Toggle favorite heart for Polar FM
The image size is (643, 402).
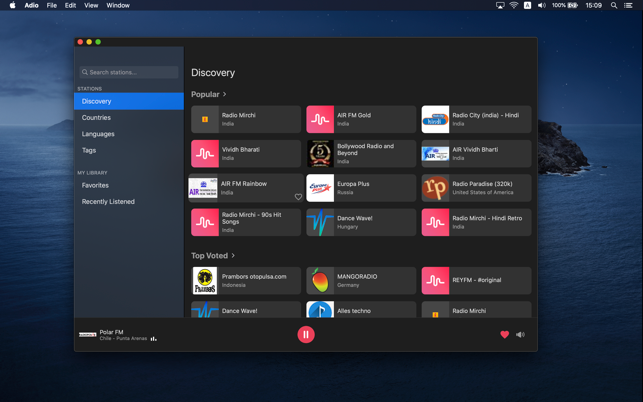coord(505,335)
